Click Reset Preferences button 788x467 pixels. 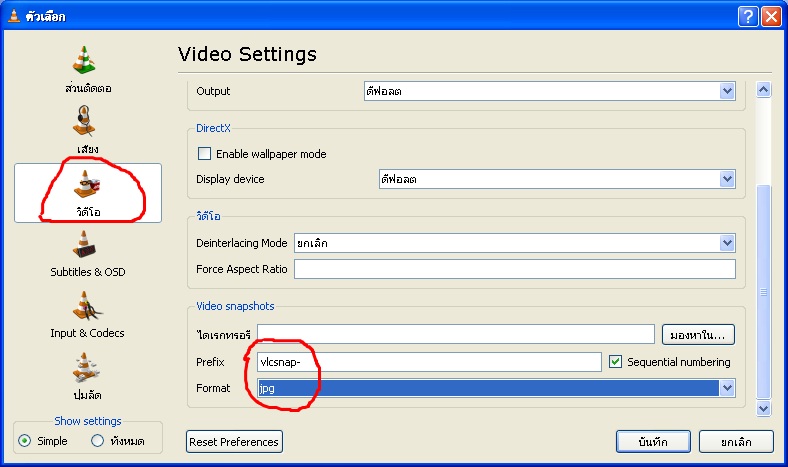point(234,442)
